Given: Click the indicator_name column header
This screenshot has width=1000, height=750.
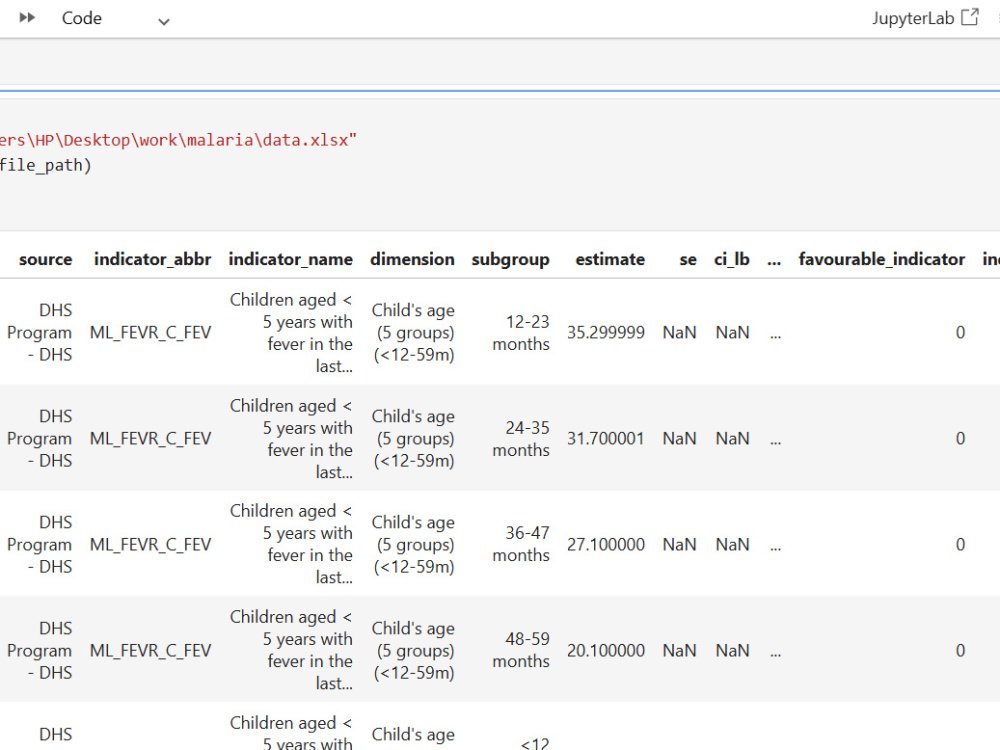Looking at the screenshot, I should point(291,260).
